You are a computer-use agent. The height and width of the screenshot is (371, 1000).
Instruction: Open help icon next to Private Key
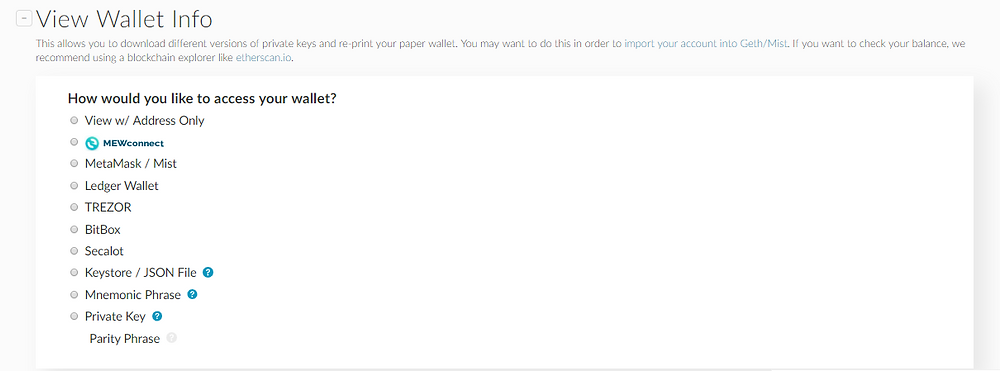[x=157, y=316]
